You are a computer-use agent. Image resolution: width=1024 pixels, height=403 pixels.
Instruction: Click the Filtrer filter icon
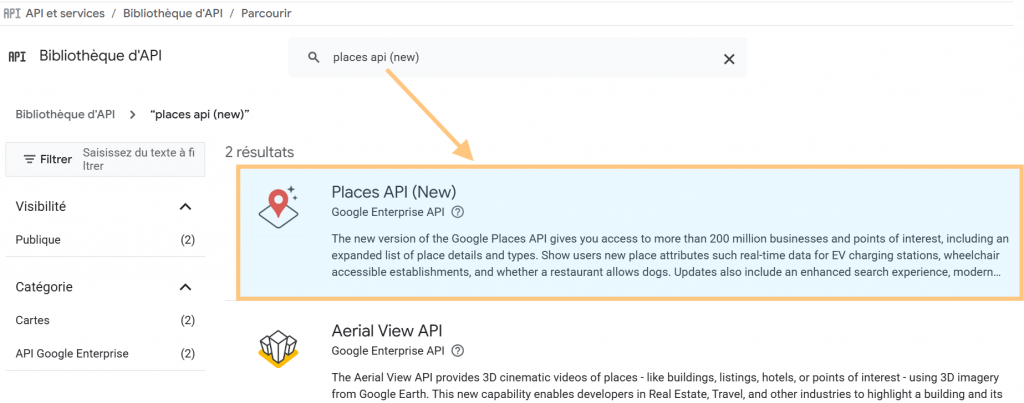[29, 159]
